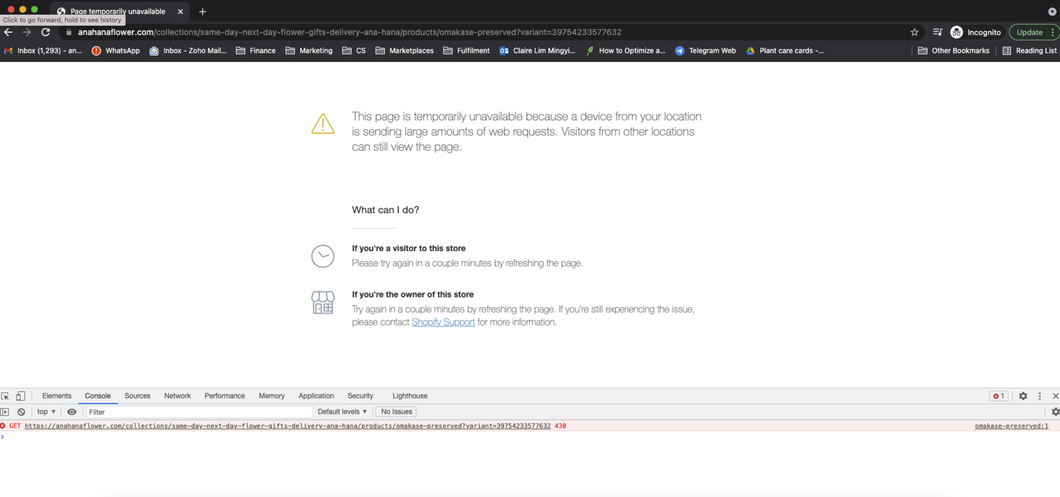The height and width of the screenshot is (497, 1060).
Task: Expand the 'top' JavaScript context dropdown
Action: (x=46, y=412)
